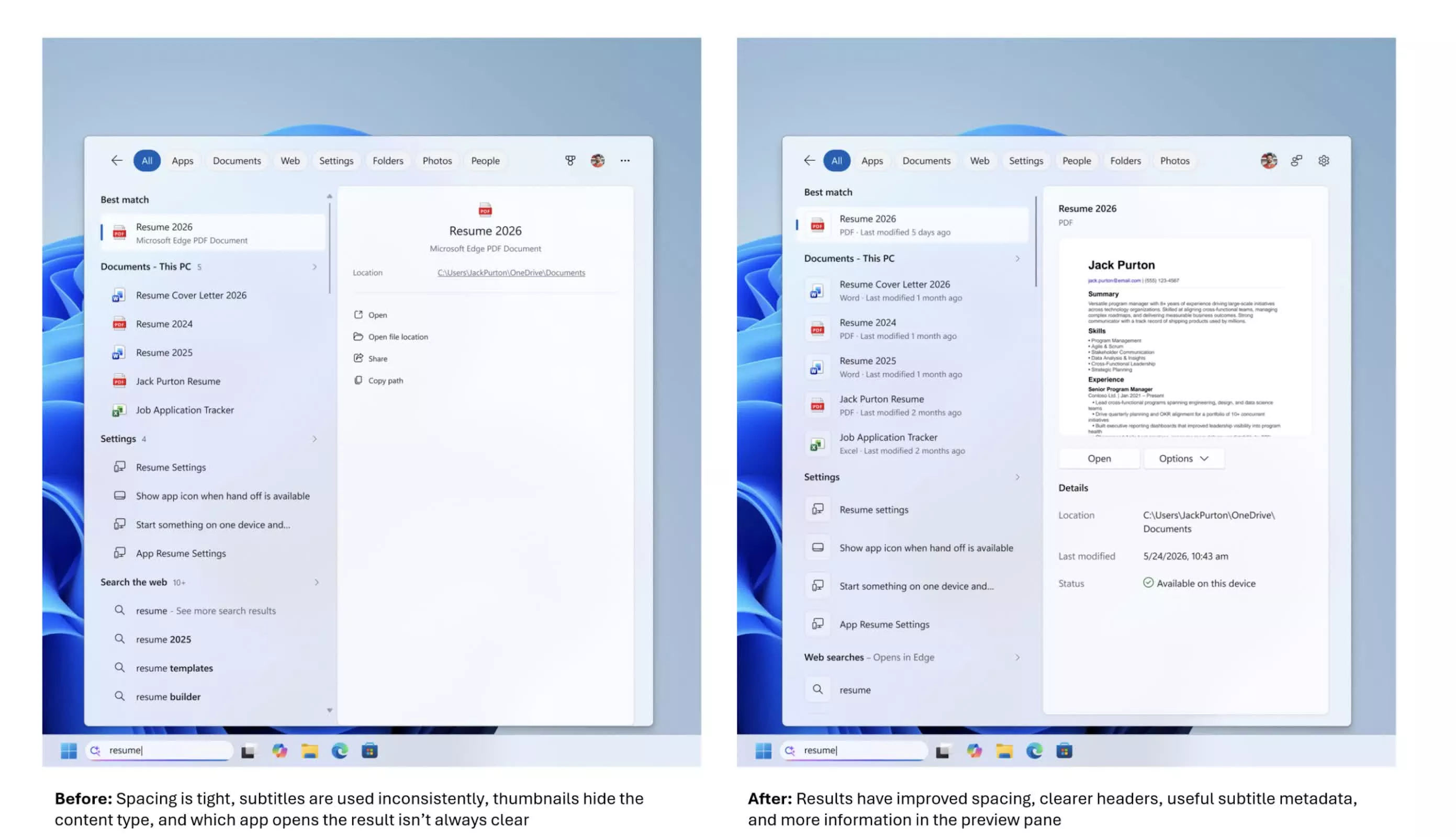Open the rewards trophy icon in Before panel

pyautogui.click(x=570, y=161)
